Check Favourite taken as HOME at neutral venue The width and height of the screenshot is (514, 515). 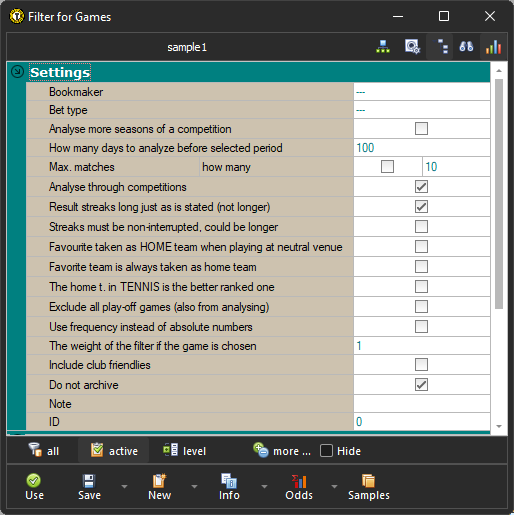tap(421, 247)
